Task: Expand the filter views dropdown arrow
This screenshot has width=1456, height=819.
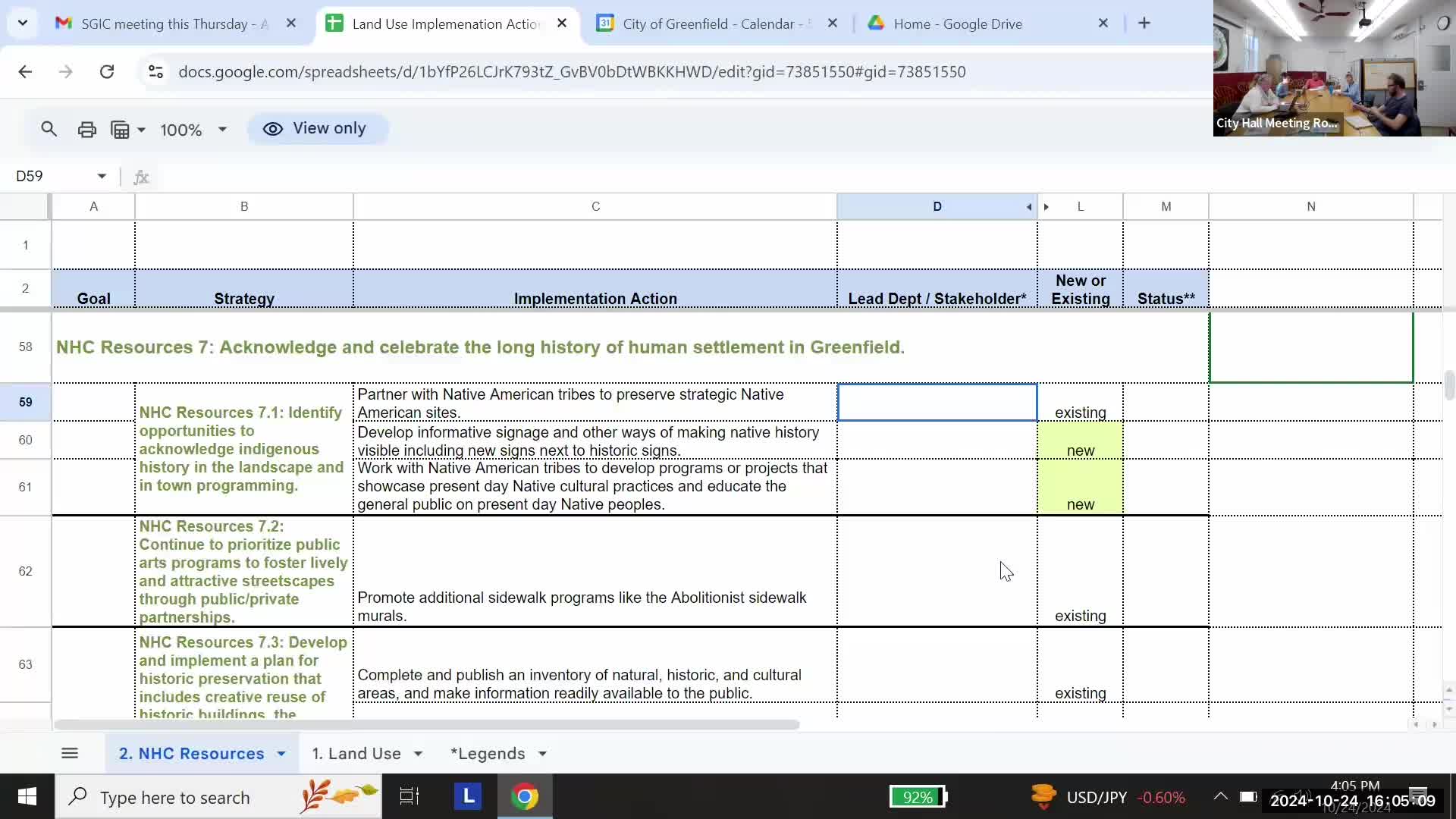Action: point(141,130)
